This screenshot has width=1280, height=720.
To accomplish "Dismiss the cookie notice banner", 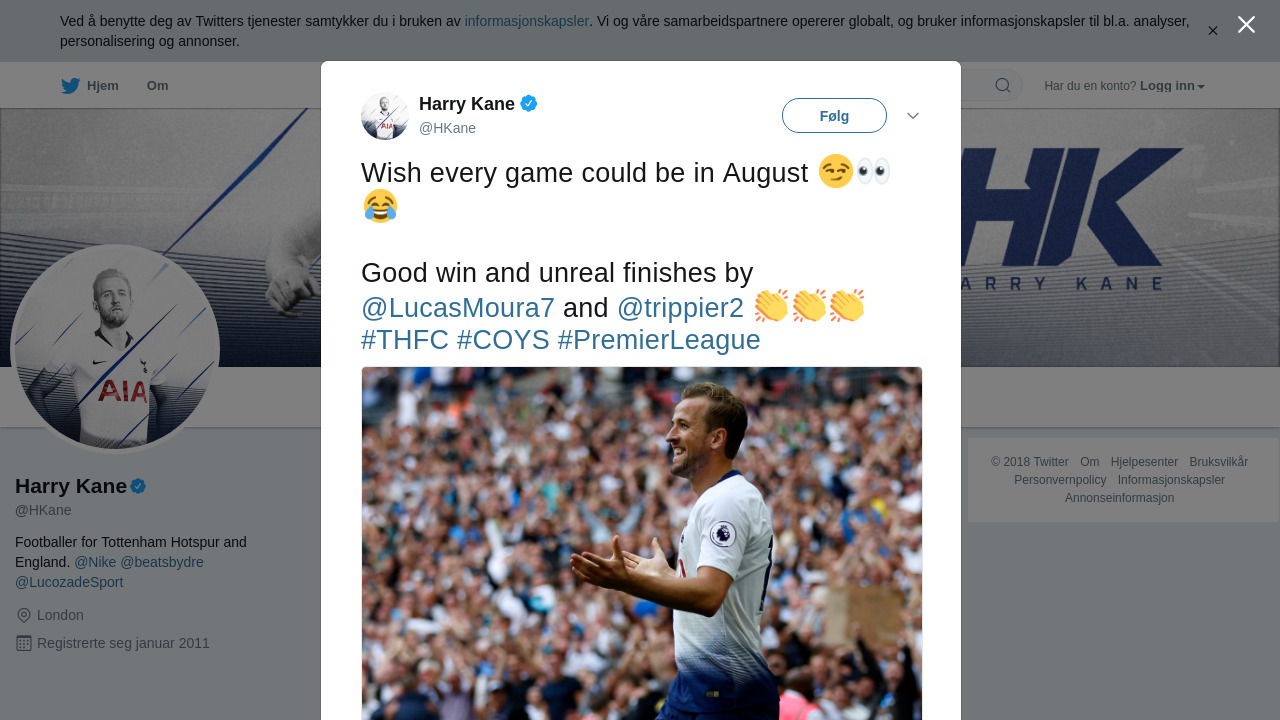I will tap(1213, 31).
